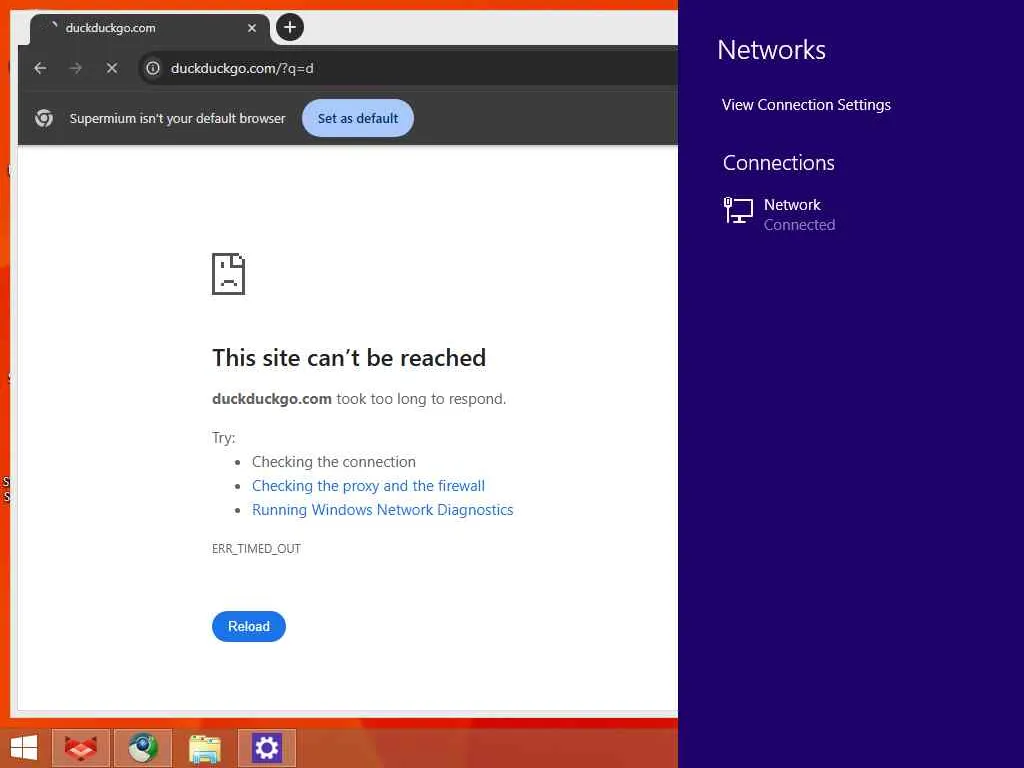1024x768 pixels.
Task: Click the forward navigation arrow
Action: click(76, 68)
